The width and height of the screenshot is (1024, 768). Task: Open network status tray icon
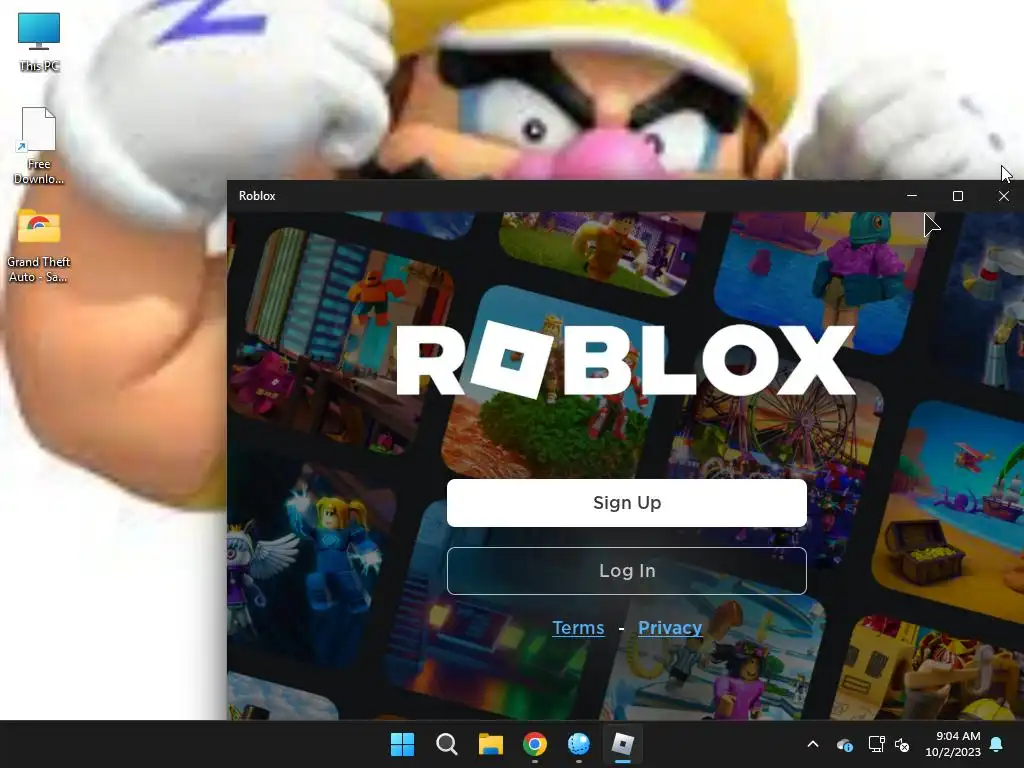876,744
